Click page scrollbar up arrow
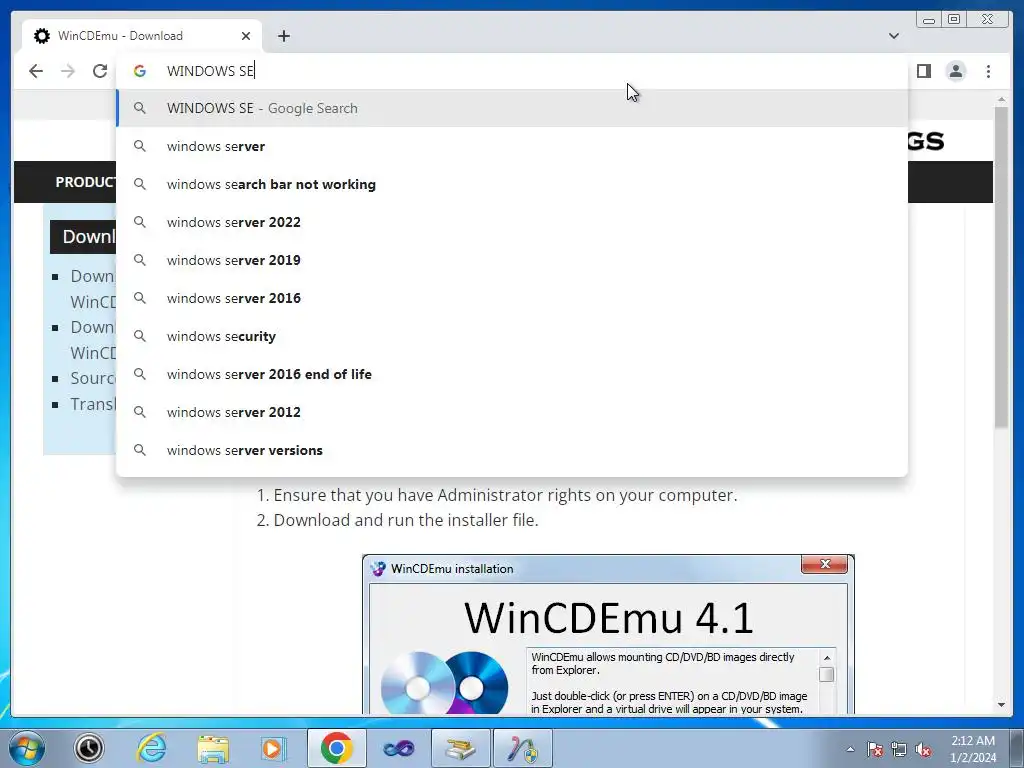Image resolution: width=1024 pixels, height=768 pixels. (x=1001, y=100)
